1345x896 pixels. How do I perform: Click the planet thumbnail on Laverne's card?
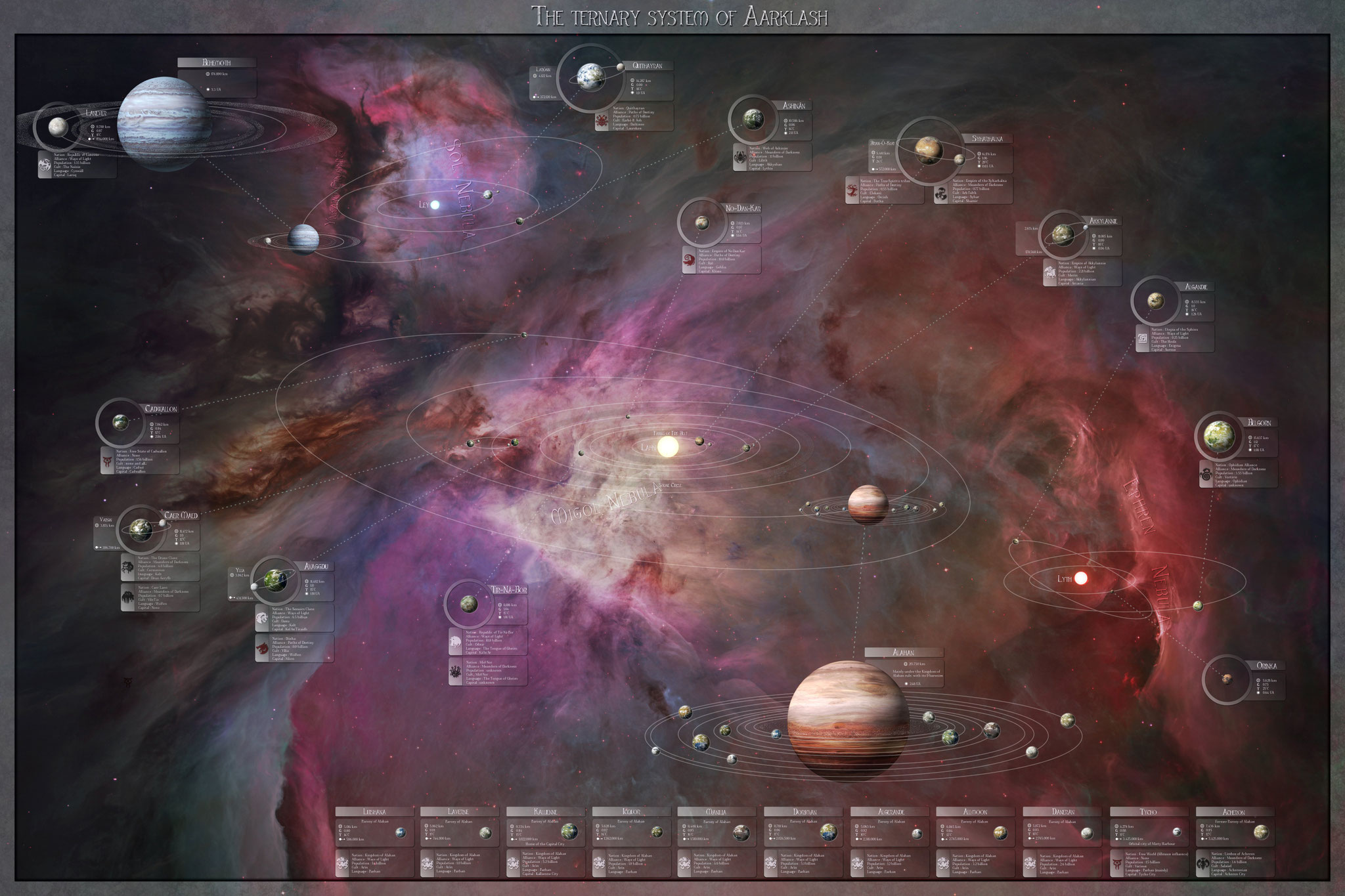pyautogui.click(x=485, y=832)
